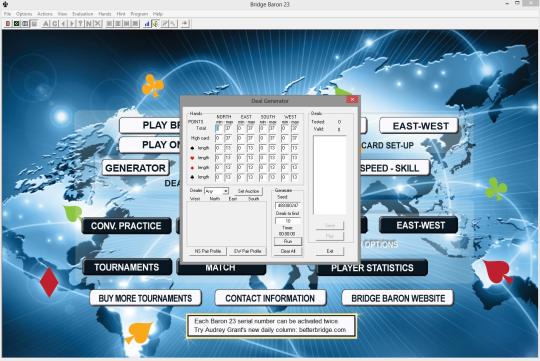Image resolution: width=540 pixels, height=361 pixels.
Task: Click the last arrow icon in toolbar
Action: pyautogui.click(x=185, y=23)
